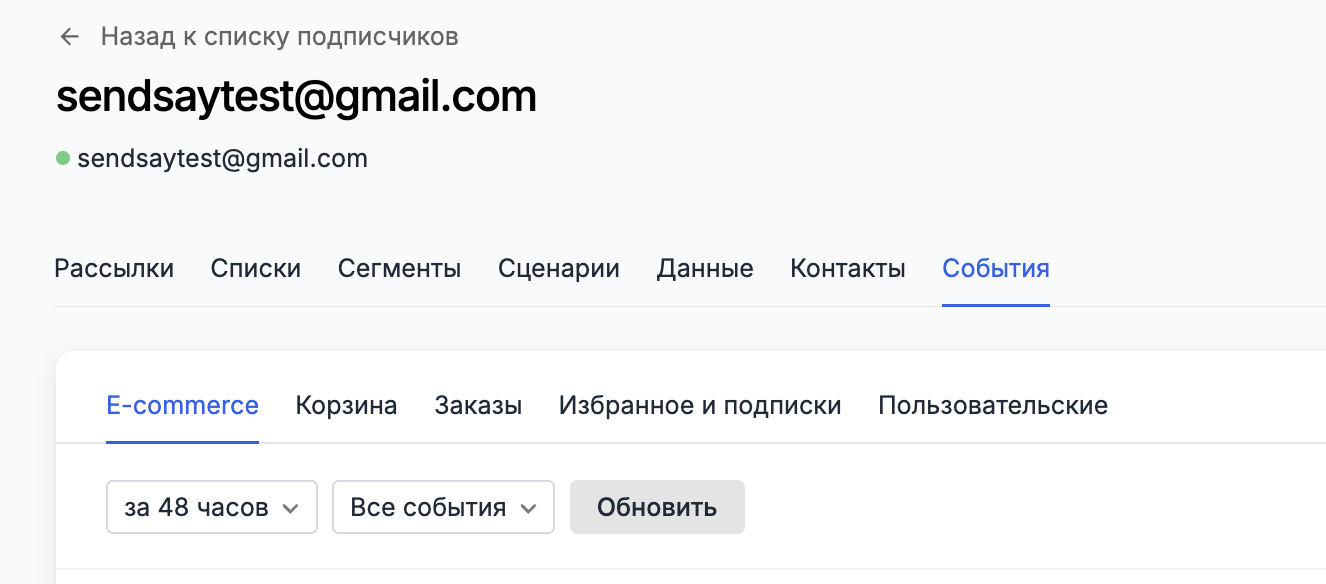The image size is (1326, 584).
Task: Open the E-commerce events sub-tab
Action: [182, 405]
